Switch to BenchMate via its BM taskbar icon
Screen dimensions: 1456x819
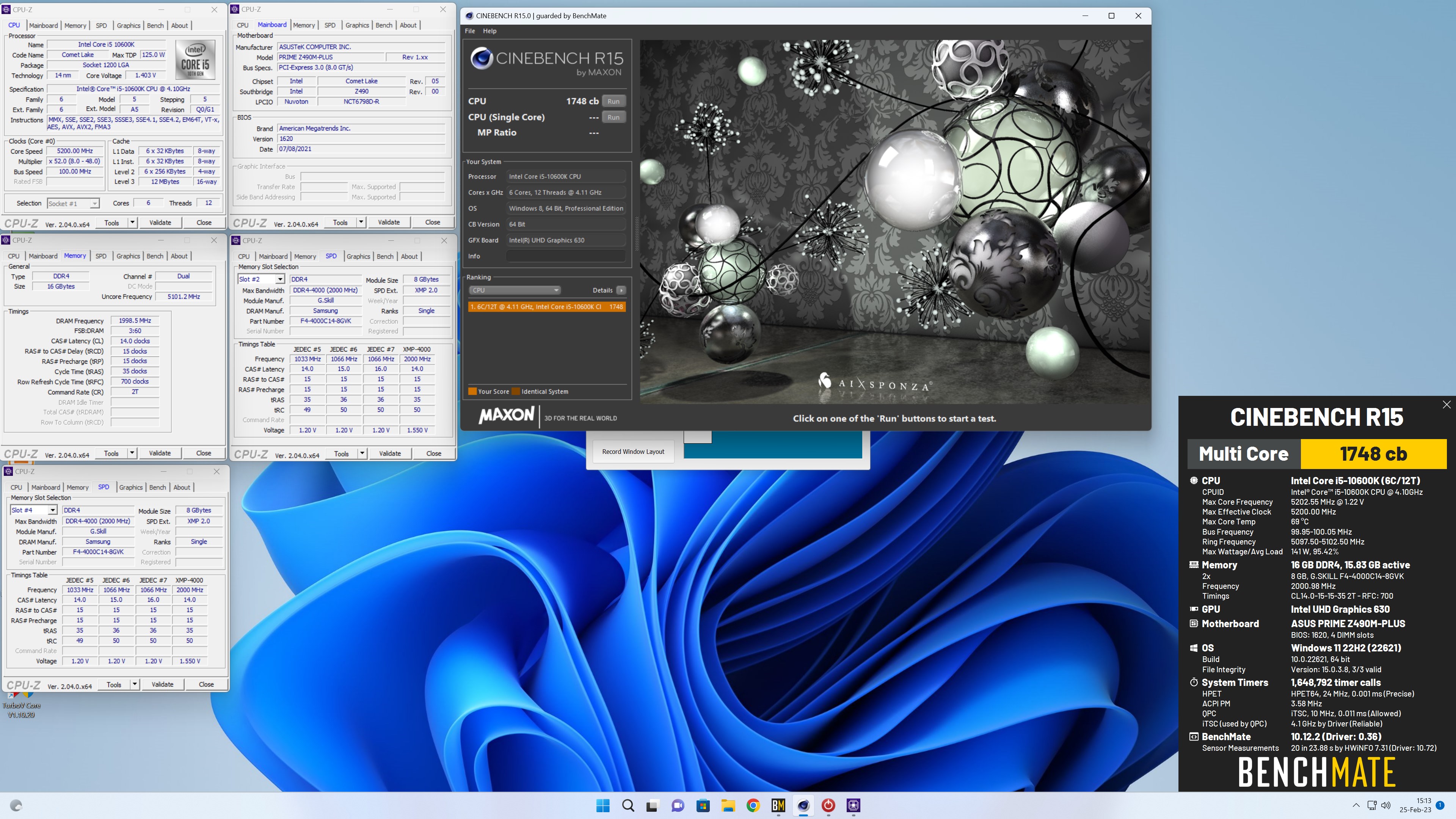point(778,805)
